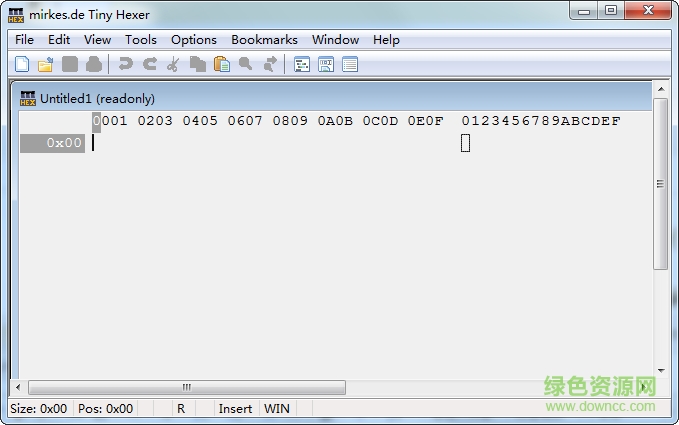Click the Pos: 0x00 status field
The width and height of the screenshot is (679, 425).
(105, 409)
